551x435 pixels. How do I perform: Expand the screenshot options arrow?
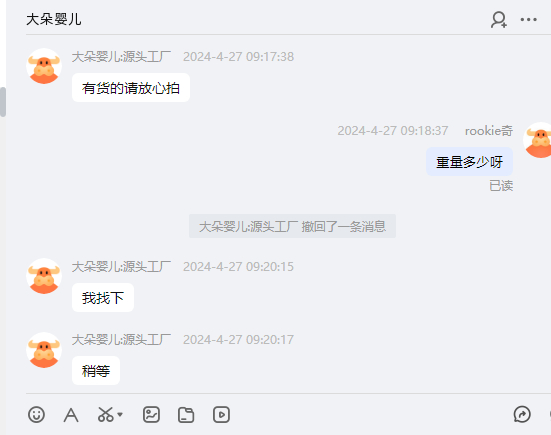pyautogui.click(x=120, y=415)
